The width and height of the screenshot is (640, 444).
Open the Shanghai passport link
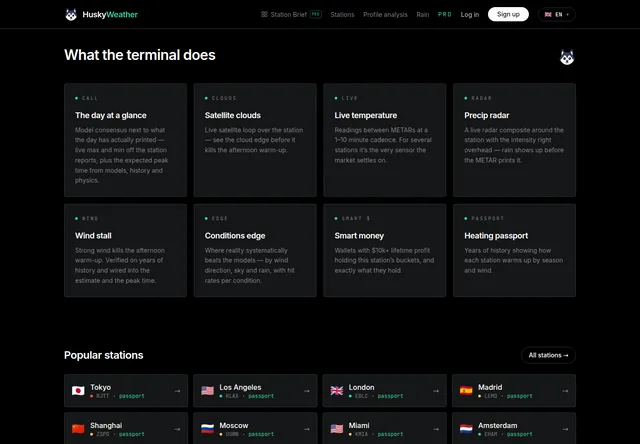pyautogui.click(x=131, y=434)
